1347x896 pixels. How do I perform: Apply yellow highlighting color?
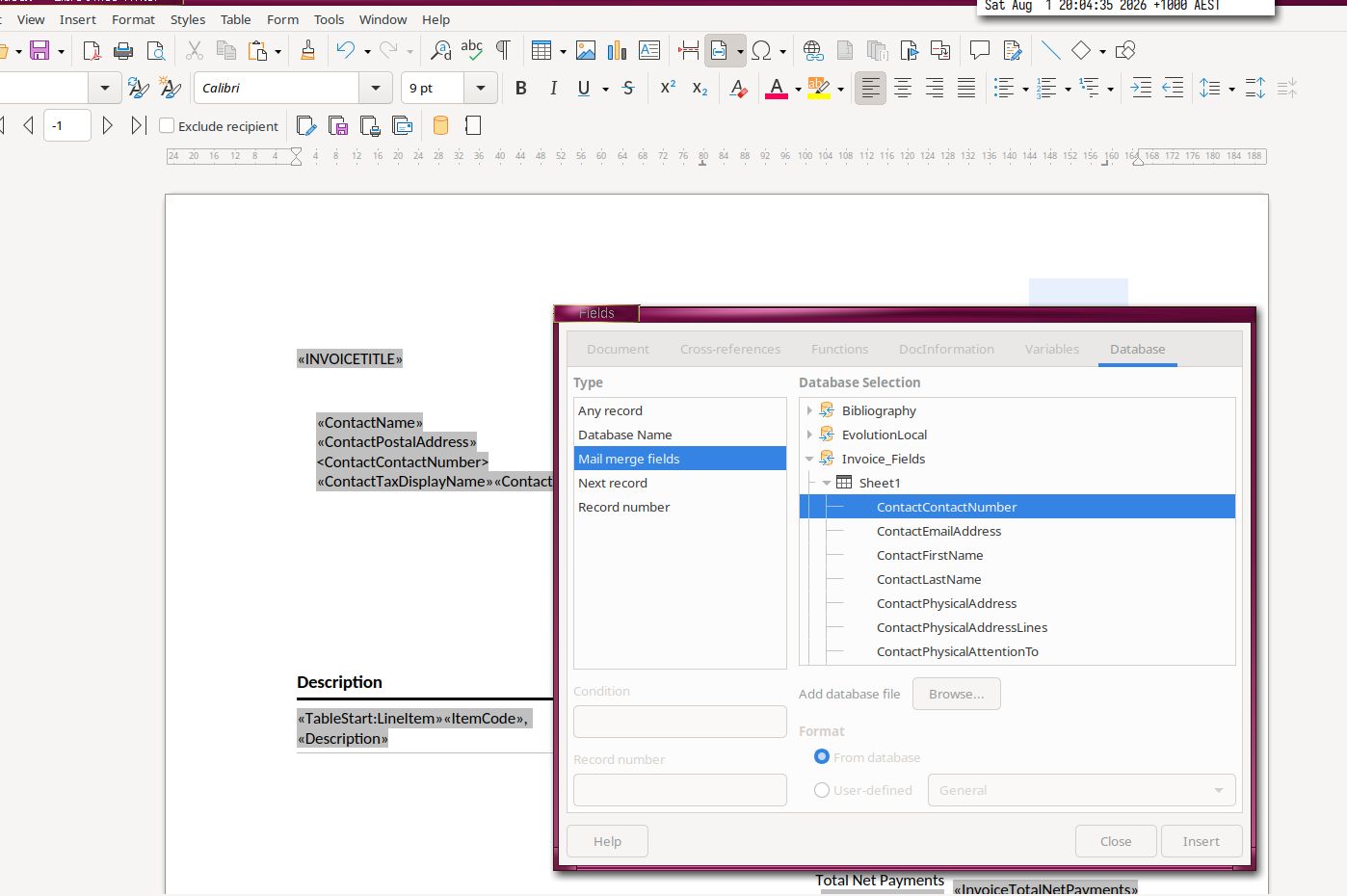[818, 88]
